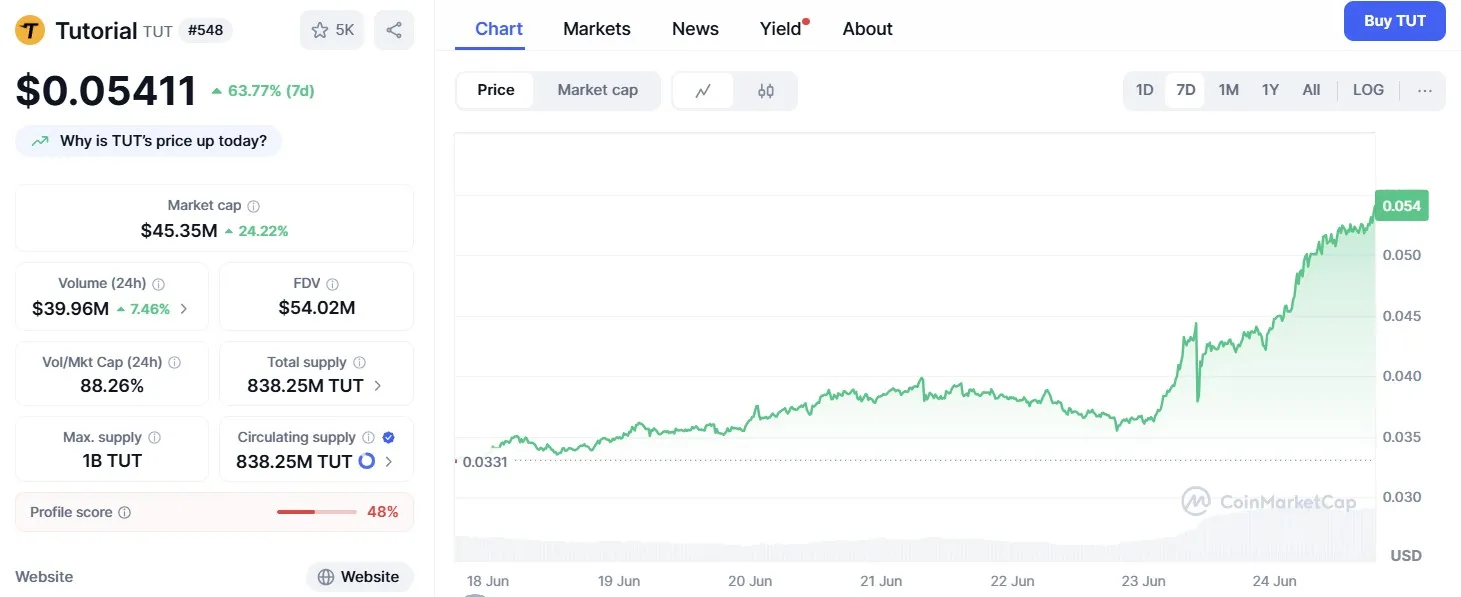The width and height of the screenshot is (1461, 597).
Task: Show FDV info icon
Action: coord(332,284)
